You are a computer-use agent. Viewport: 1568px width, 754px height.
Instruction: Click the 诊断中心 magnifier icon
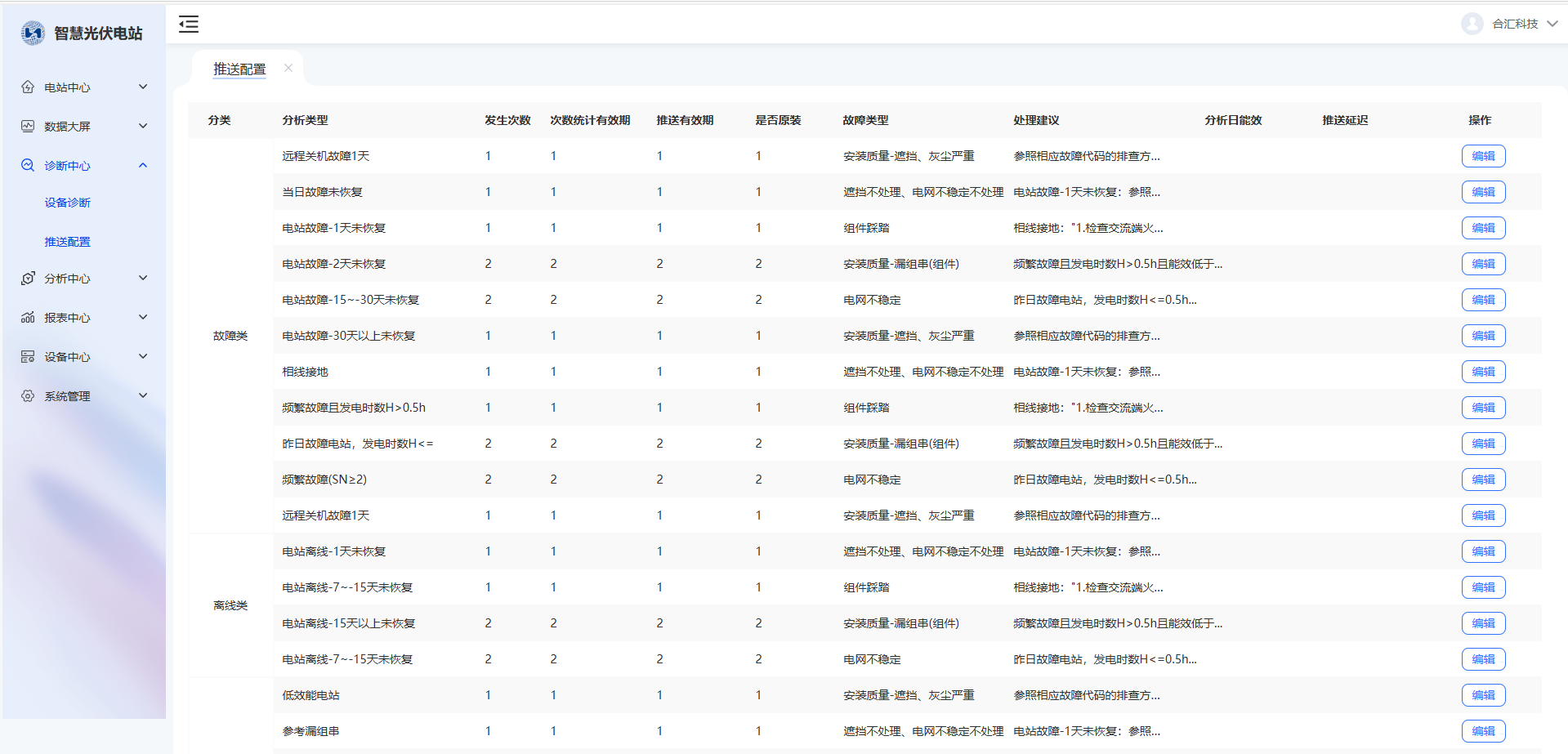click(28, 166)
